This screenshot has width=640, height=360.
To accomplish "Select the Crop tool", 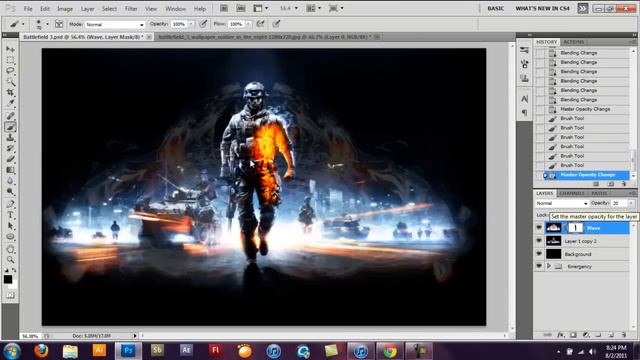I will [10, 93].
